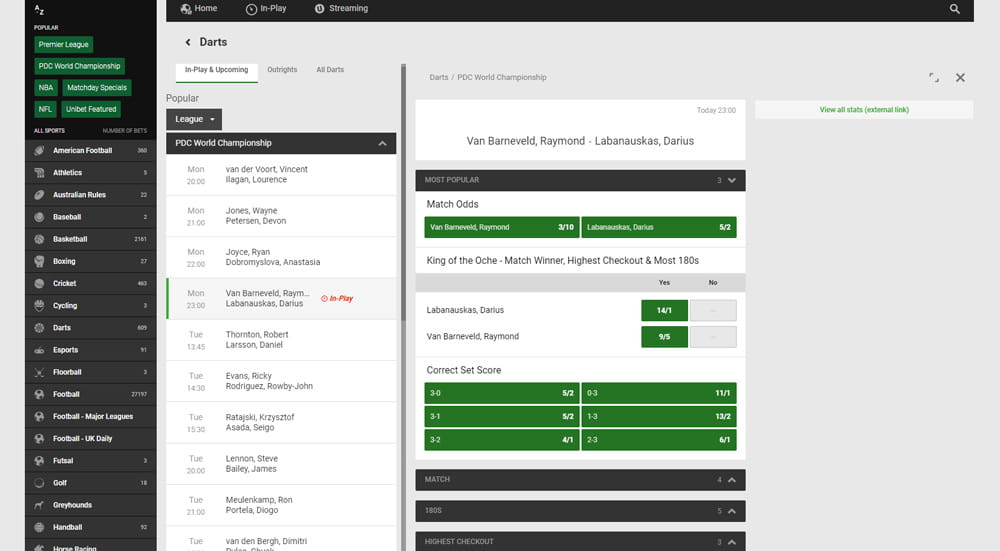This screenshot has height=551, width=1000.
Task: Go to the Home menu item
Action: (199, 8)
